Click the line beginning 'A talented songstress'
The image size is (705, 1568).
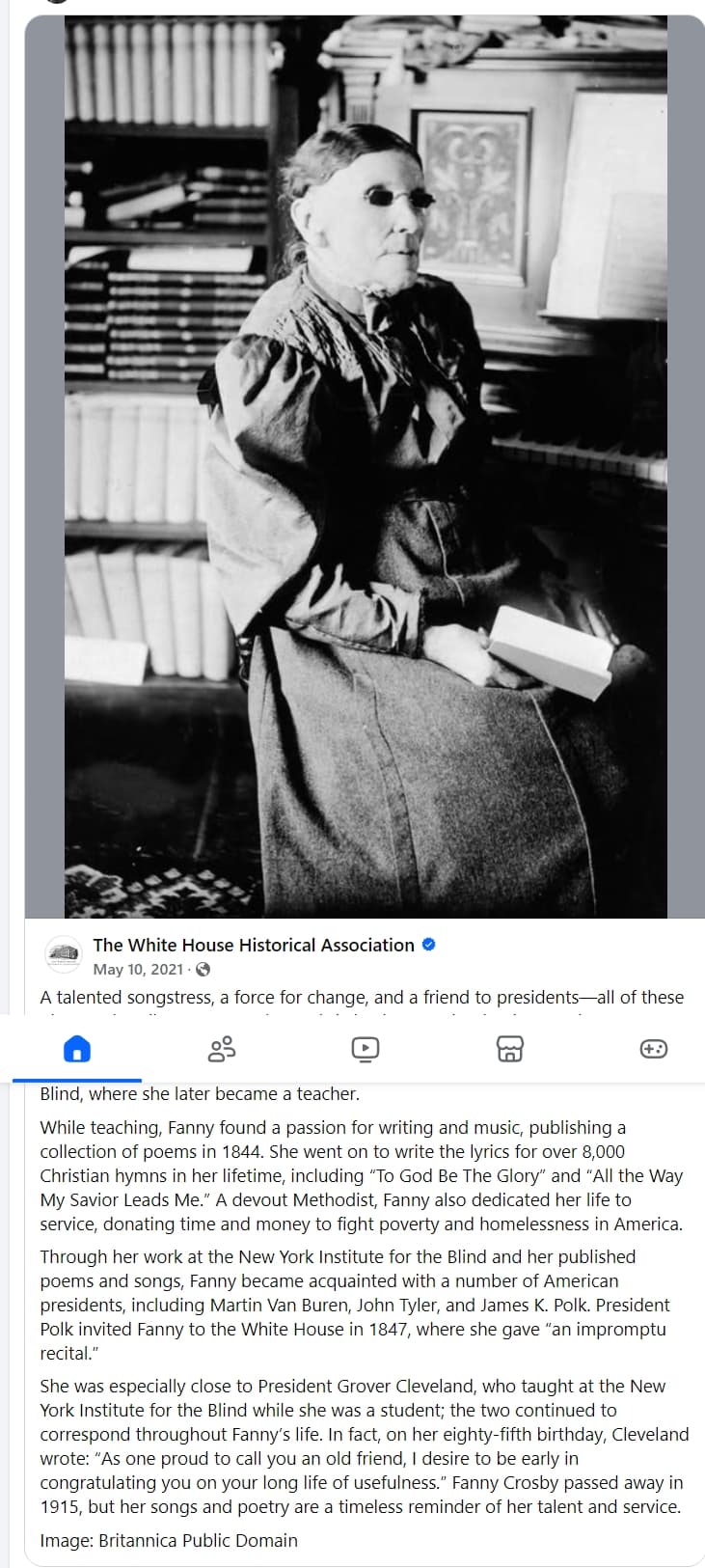pyautogui.click(x=362, y=997)
